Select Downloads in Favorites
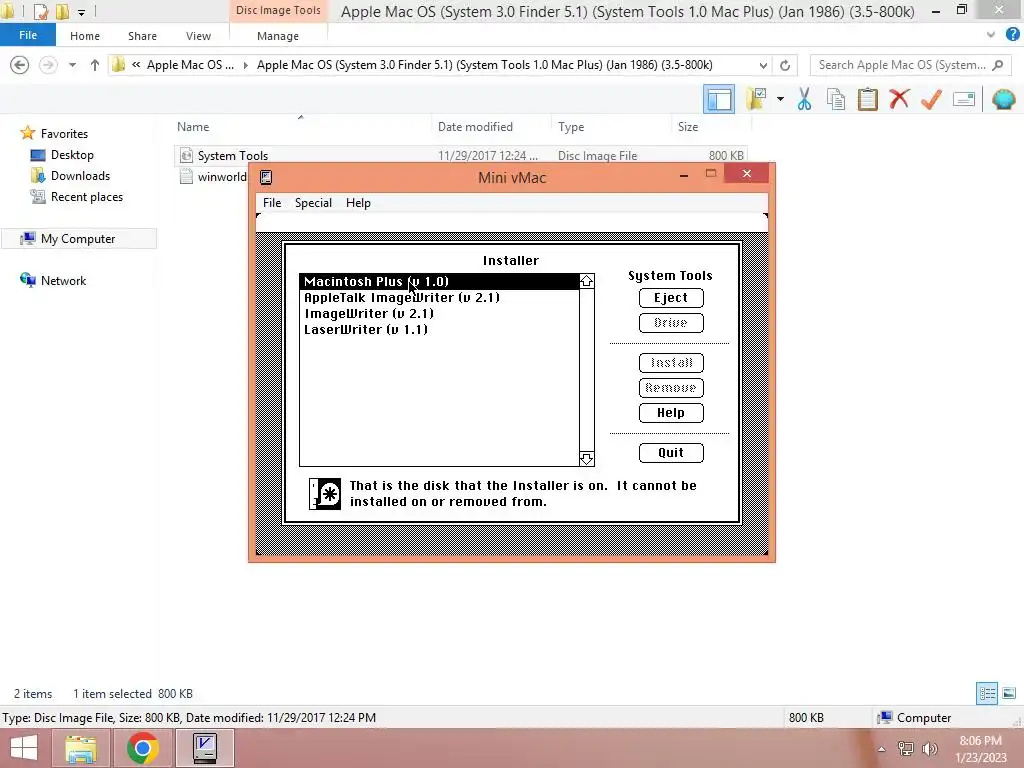 tap(80, 176)
